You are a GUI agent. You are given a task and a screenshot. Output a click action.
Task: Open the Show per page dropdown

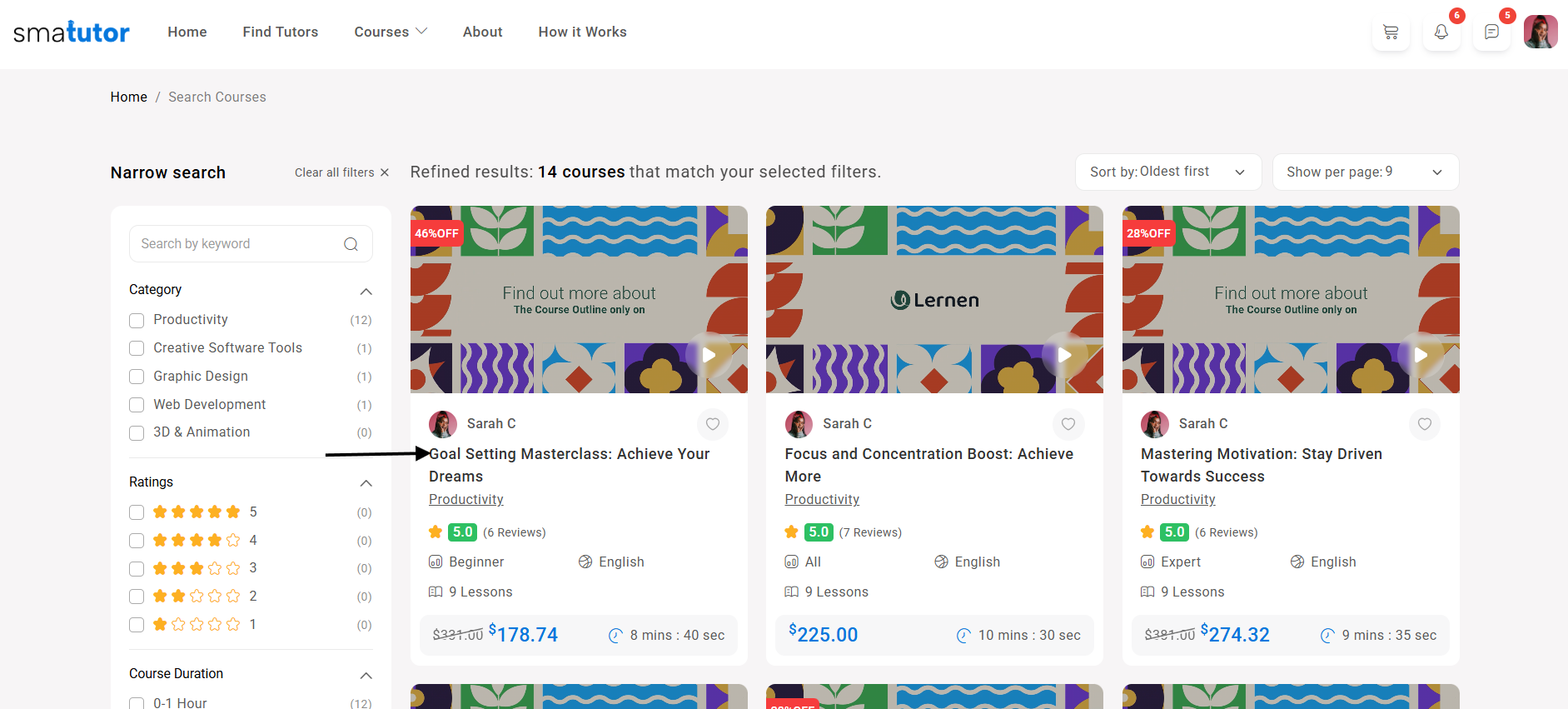click(1365, 172)
